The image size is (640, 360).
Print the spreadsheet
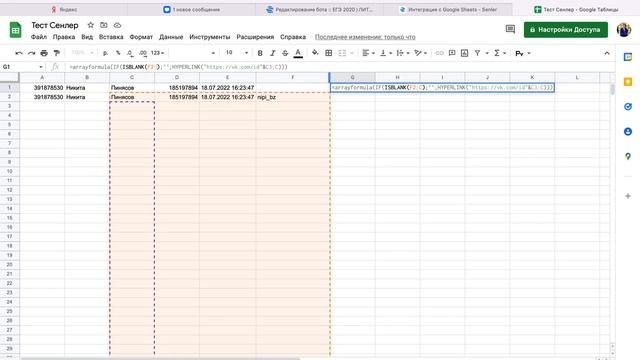click(x=44, y=53)
